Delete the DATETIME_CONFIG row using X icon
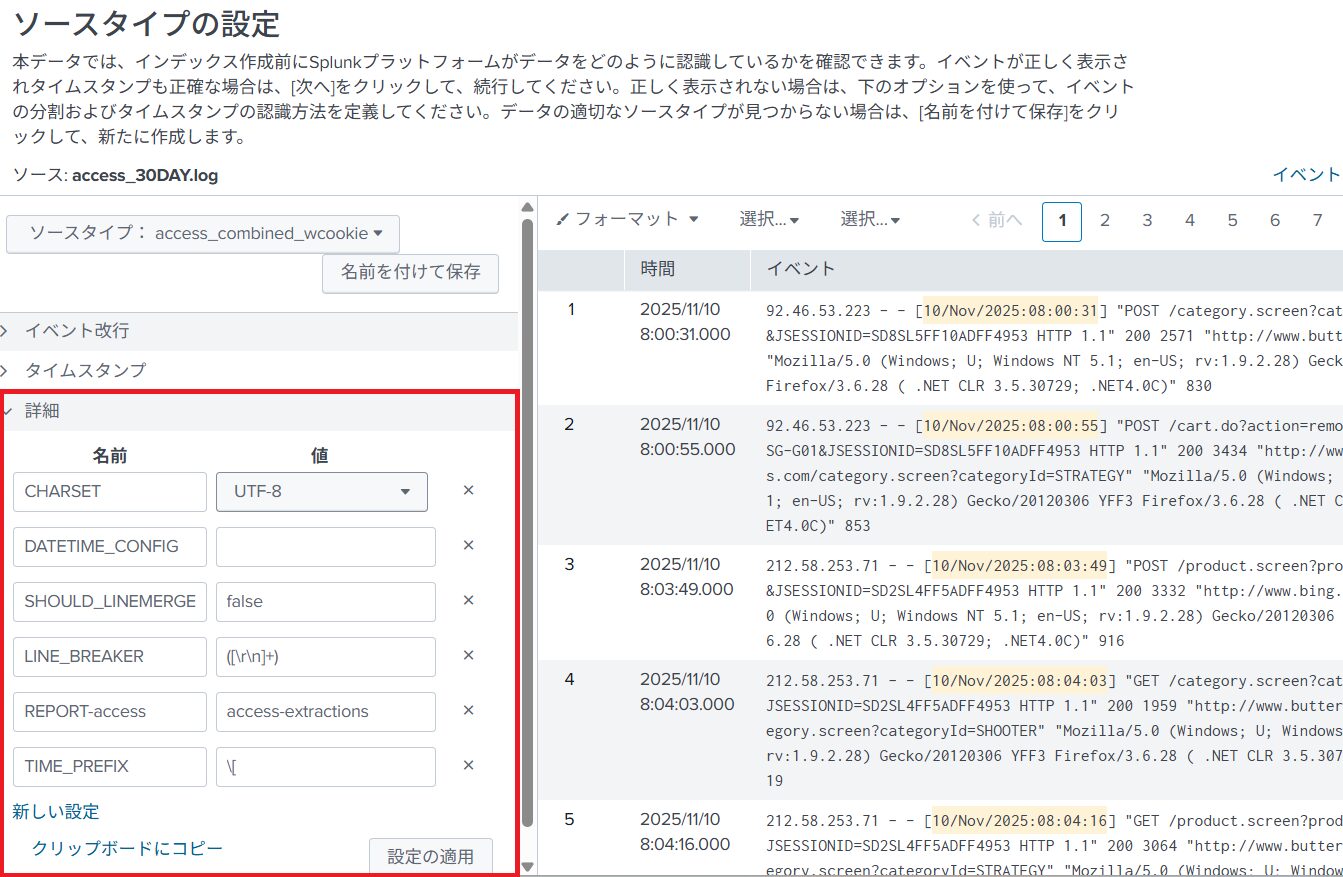Image resolution: width=1343 pixels, height=877 pixels. pos(467,546)
